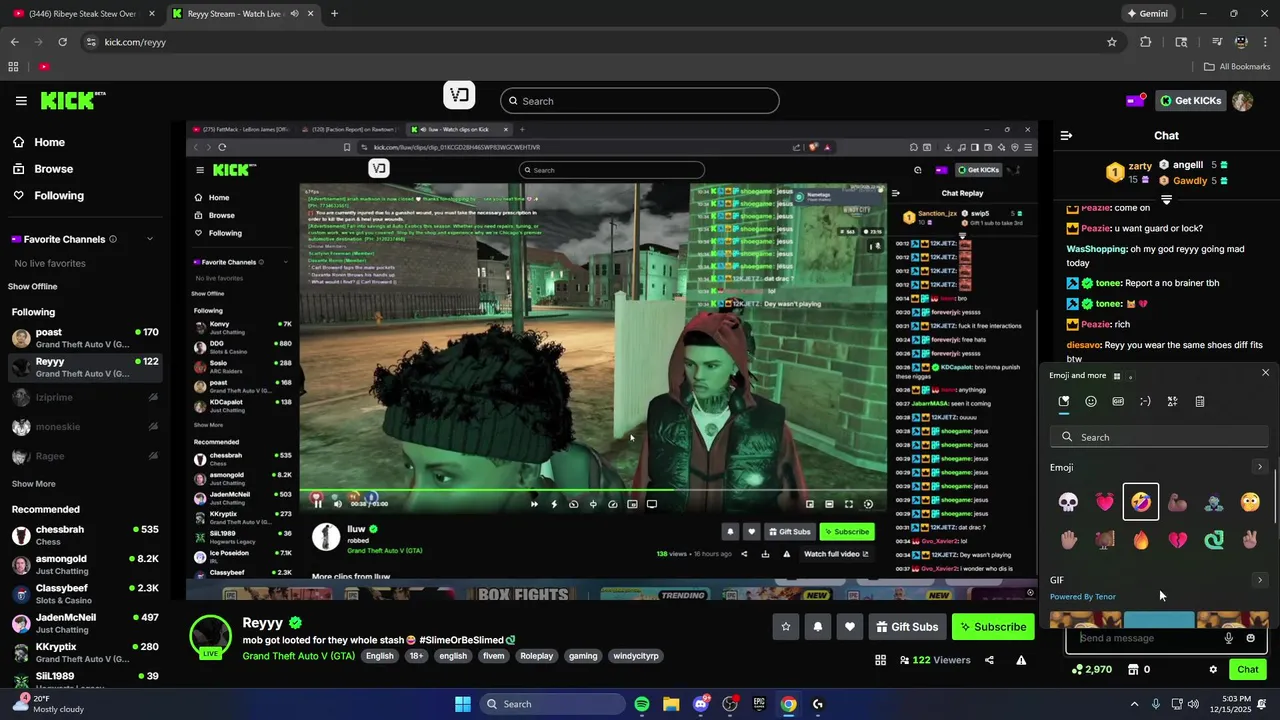Switch to the Kaomoji tab
Image resolution: width=1280 pixels, height=720 pixels.
tap(1145, 401)
